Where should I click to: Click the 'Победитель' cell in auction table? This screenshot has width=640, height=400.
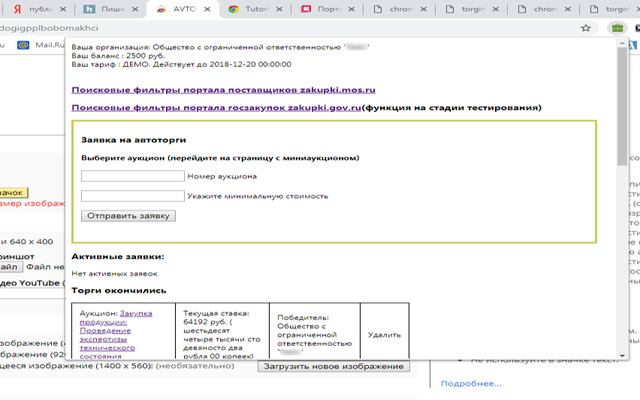pos(315,331)
